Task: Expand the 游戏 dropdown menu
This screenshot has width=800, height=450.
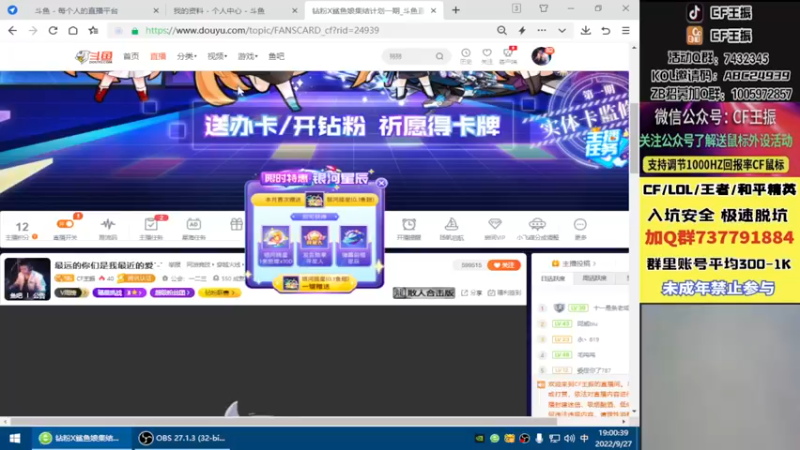Action: [248, 56]
